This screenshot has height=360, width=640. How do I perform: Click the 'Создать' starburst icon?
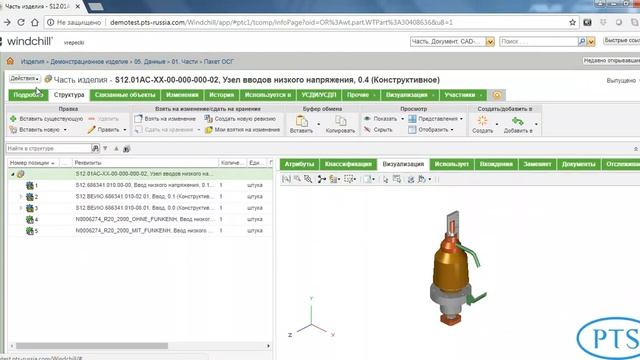point(482,120)
